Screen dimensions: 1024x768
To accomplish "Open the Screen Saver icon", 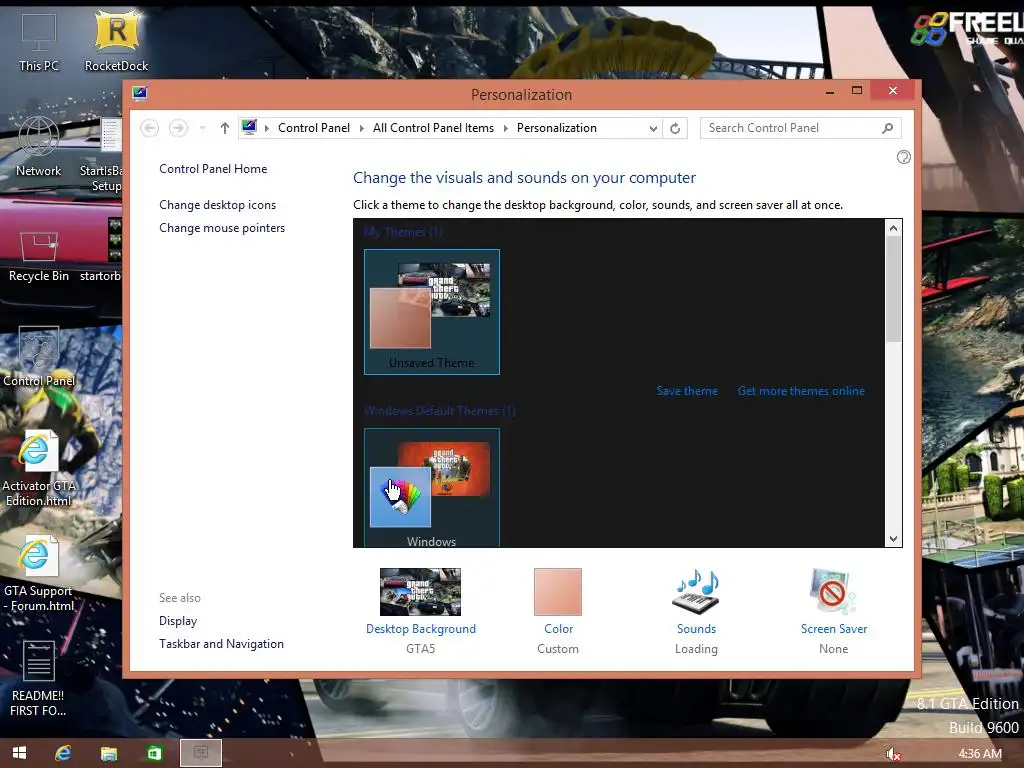I will [833, 592].
